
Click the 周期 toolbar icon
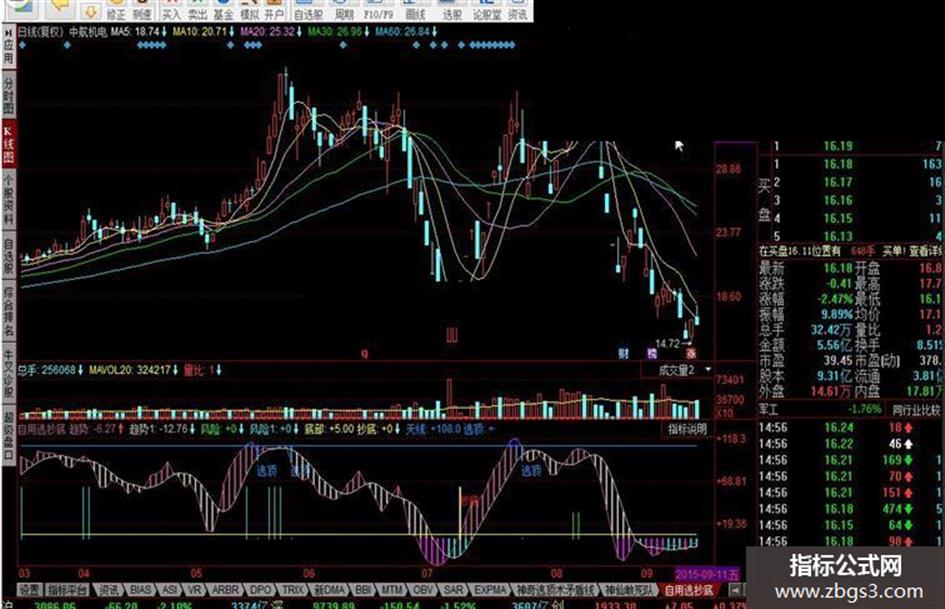(x=344, y=10)
